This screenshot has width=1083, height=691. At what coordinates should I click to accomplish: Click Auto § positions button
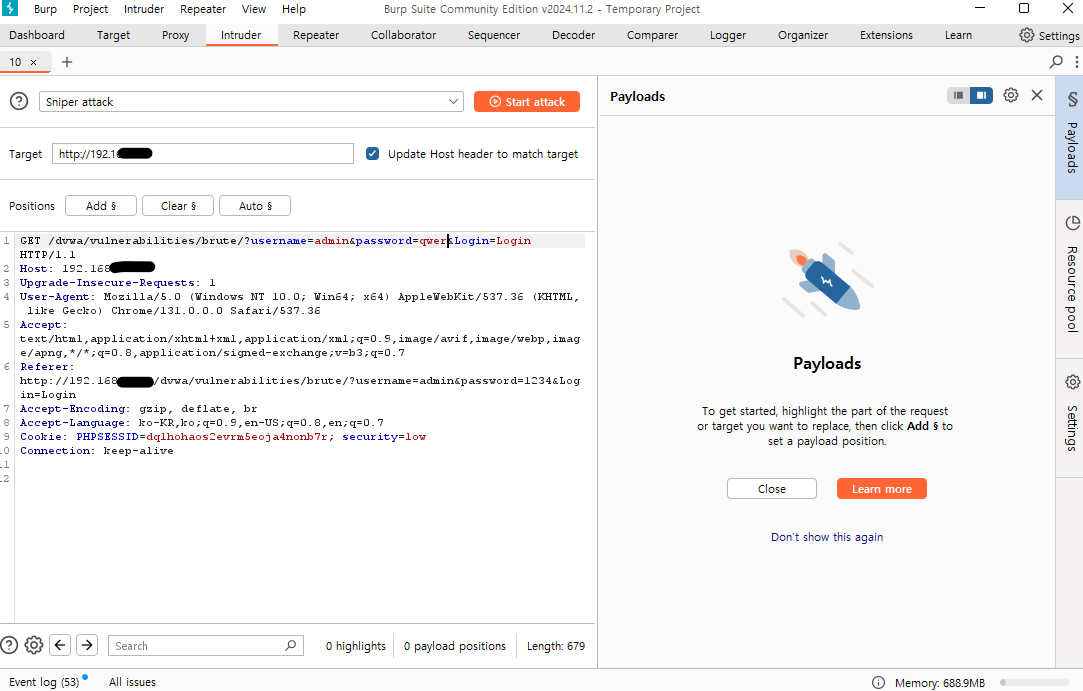(x=255, y=206)
